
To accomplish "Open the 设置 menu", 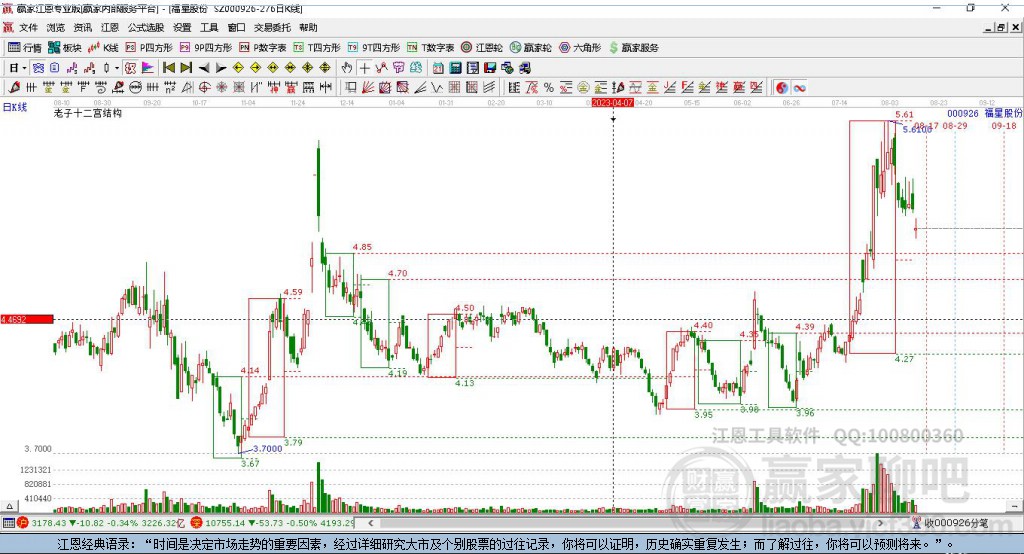I will [x=182, y=27].
